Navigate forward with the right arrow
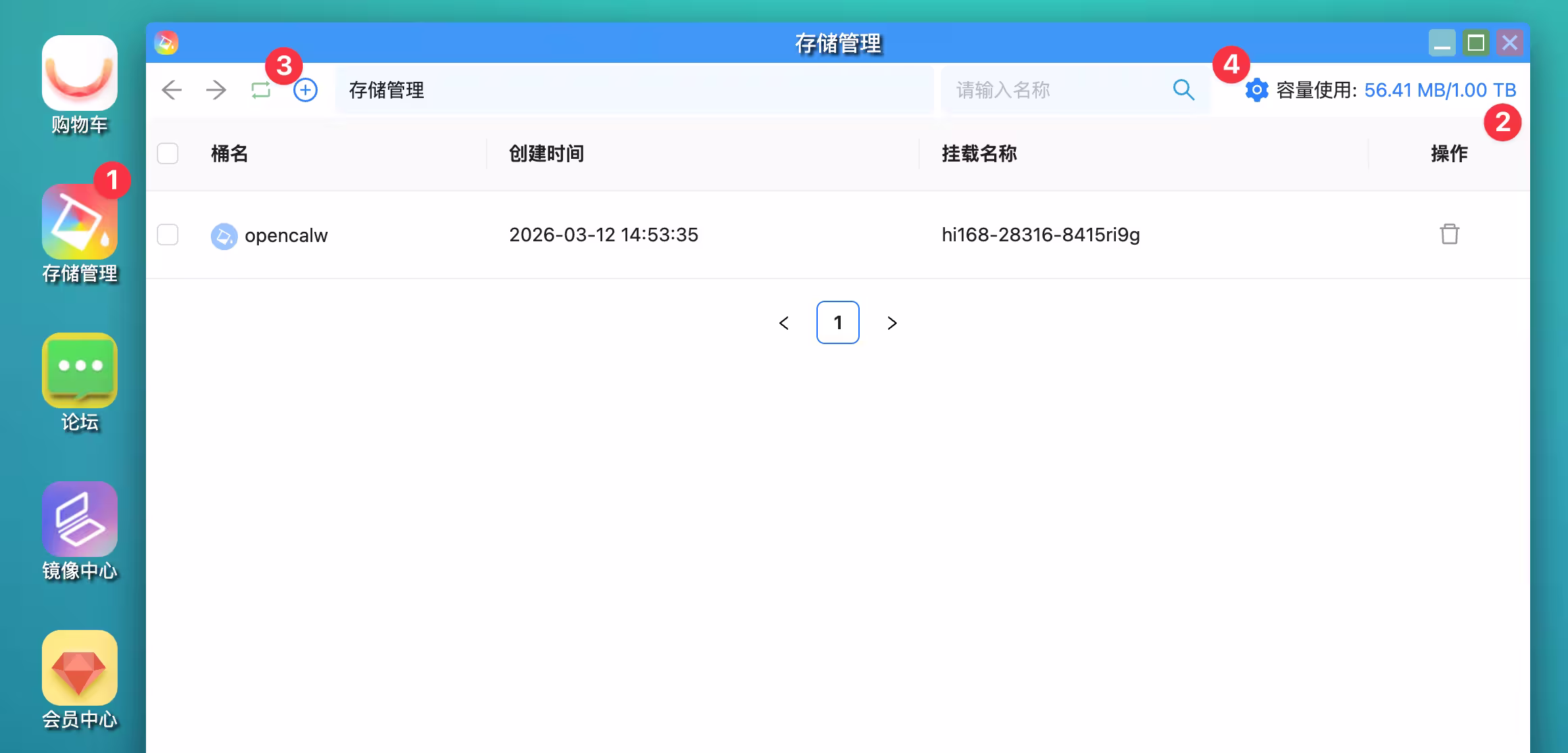This screenshot has width=1568, height=753. coord(215,90)
